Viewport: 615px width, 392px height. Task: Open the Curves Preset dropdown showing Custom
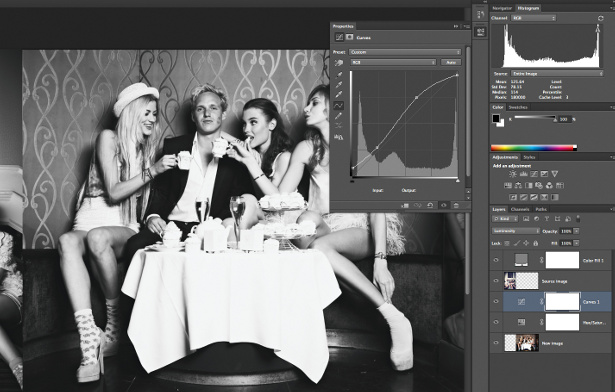pyautogui.click(x=405, y=52)
